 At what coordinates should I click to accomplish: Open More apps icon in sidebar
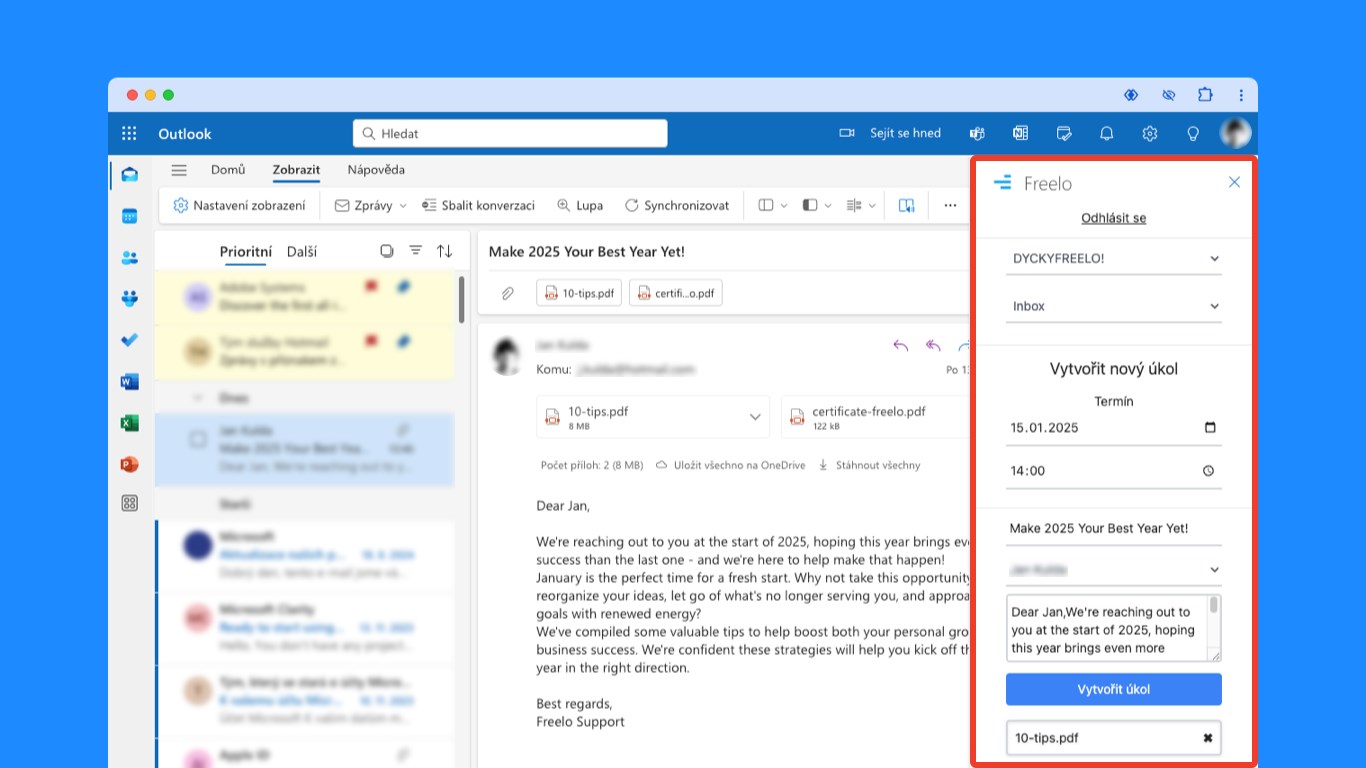coord(129,504)
